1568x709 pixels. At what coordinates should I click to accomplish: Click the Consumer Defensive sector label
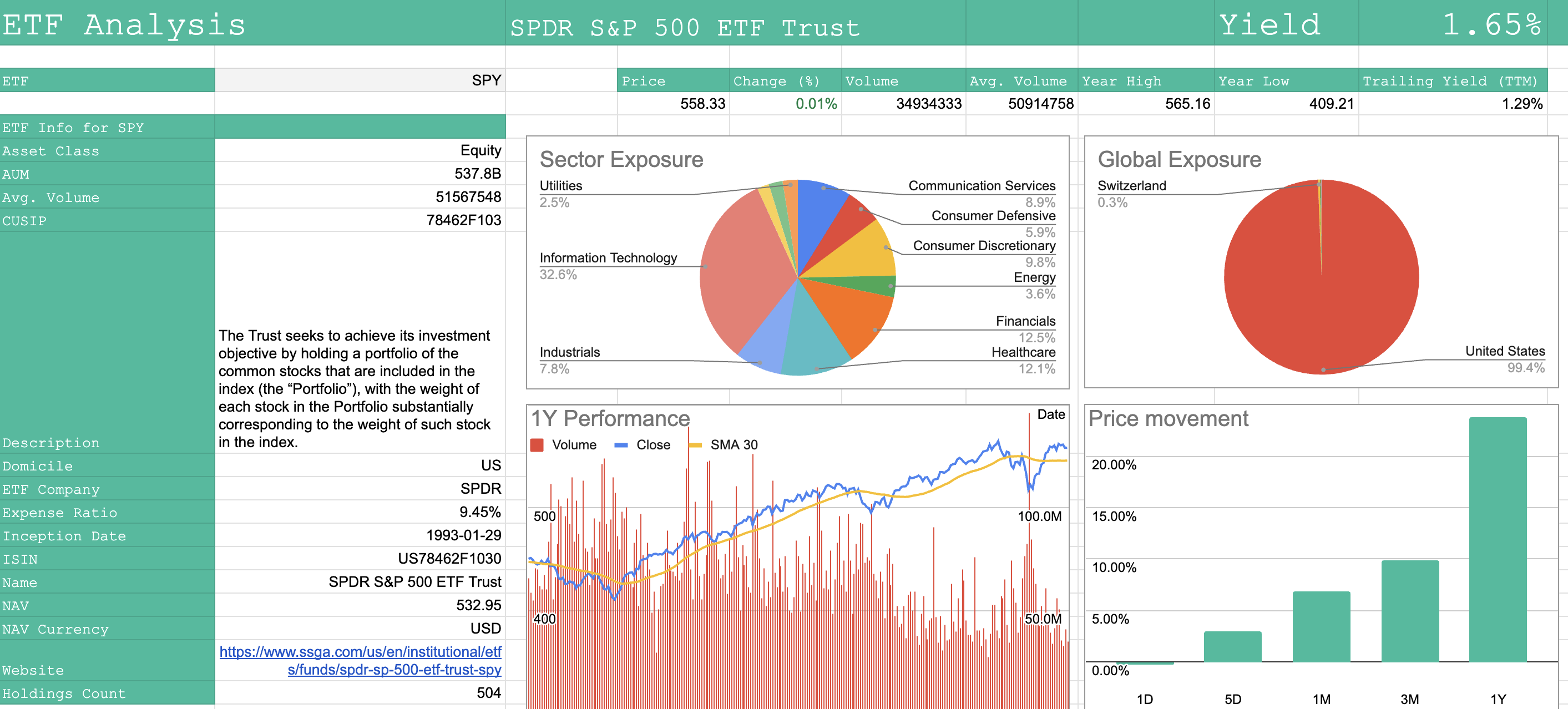coord(993,215)
